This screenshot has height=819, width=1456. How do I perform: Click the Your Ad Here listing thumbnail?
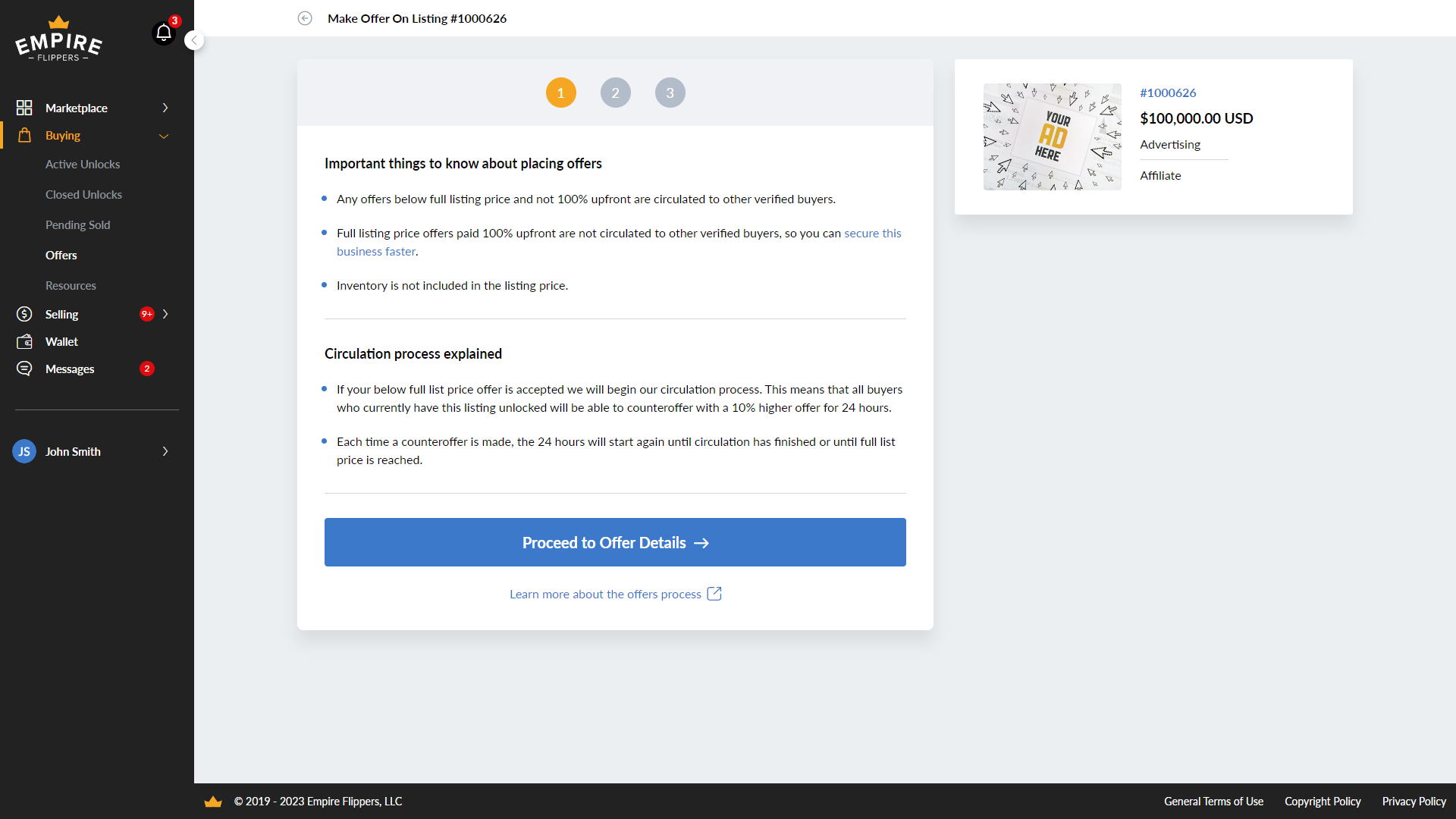[1052, 136]
